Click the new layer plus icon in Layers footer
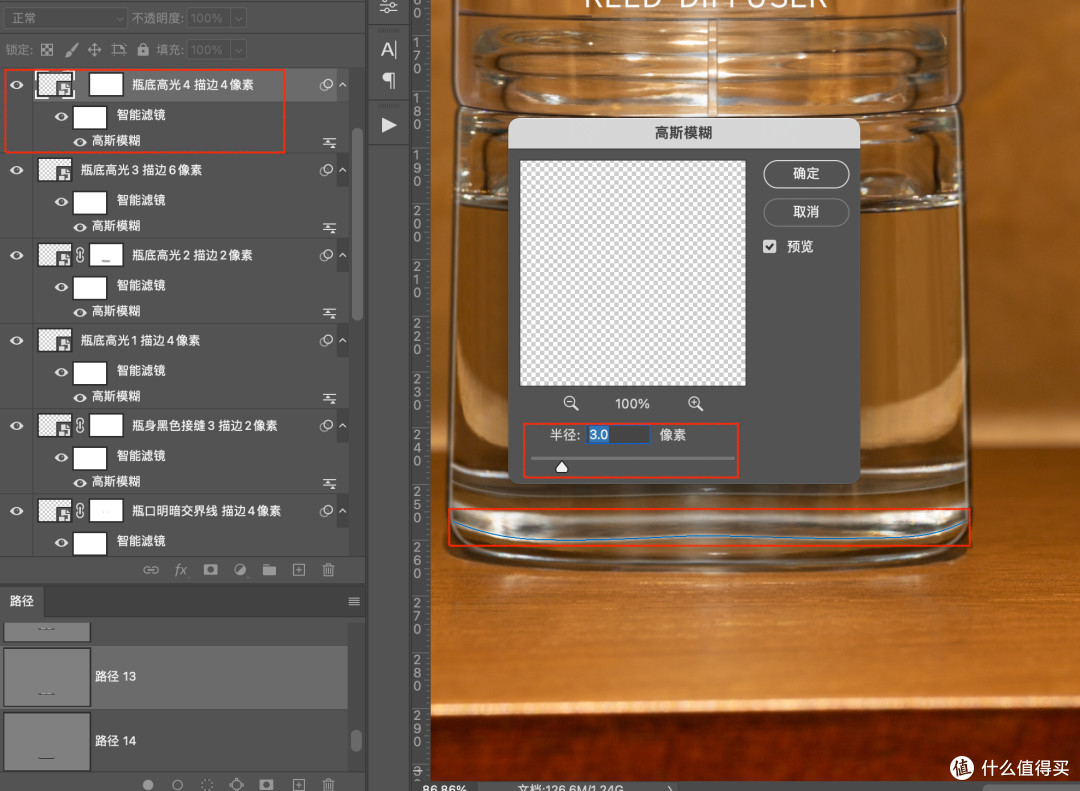The image size is (1080, 791). [299, 570]
